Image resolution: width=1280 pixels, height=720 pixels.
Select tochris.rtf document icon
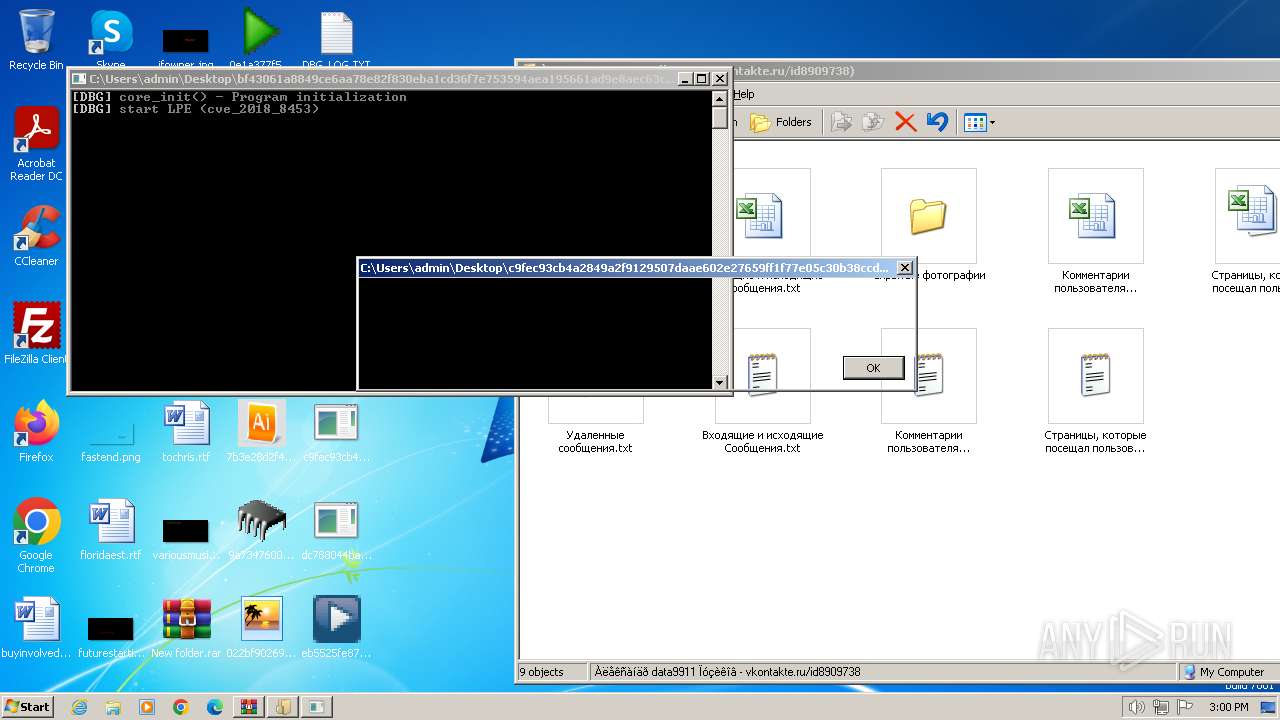tap(186, 431)
